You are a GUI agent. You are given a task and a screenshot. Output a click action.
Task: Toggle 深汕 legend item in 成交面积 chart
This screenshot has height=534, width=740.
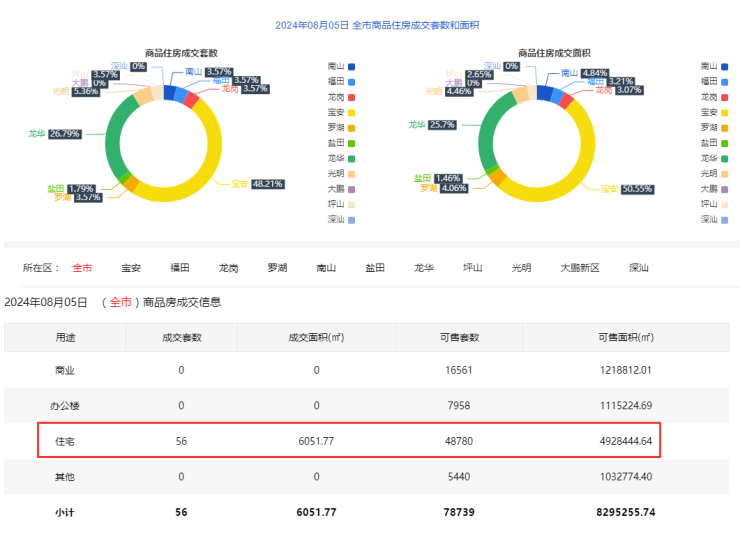715,219
